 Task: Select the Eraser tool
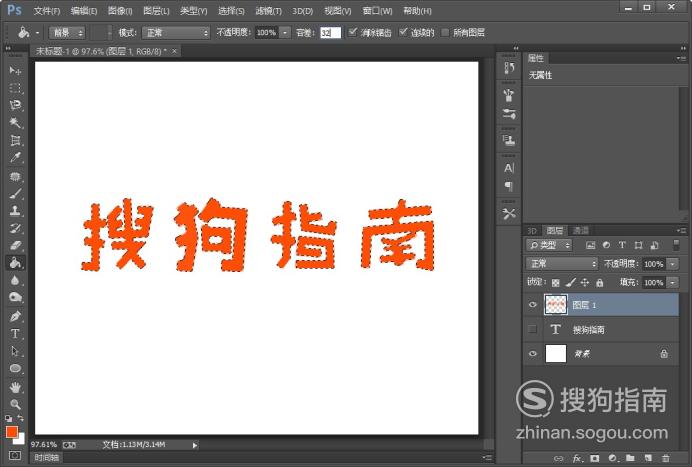(x=15, y=245)
